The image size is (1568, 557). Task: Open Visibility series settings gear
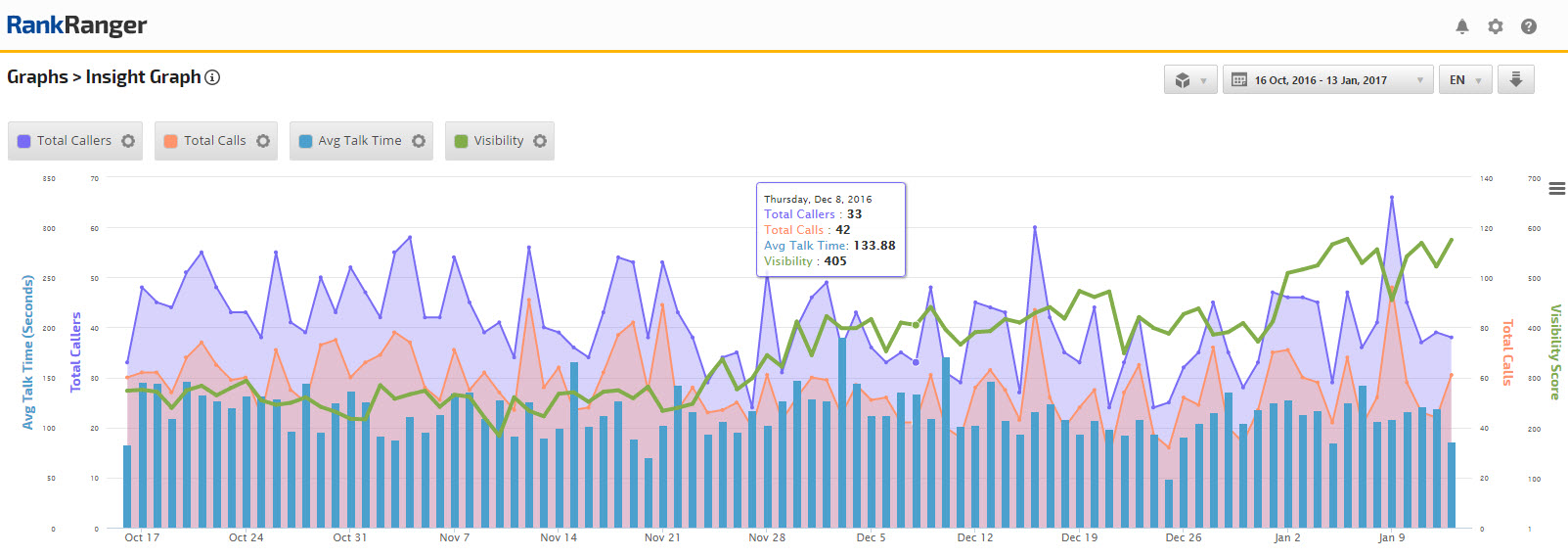(x=540, y=141)
